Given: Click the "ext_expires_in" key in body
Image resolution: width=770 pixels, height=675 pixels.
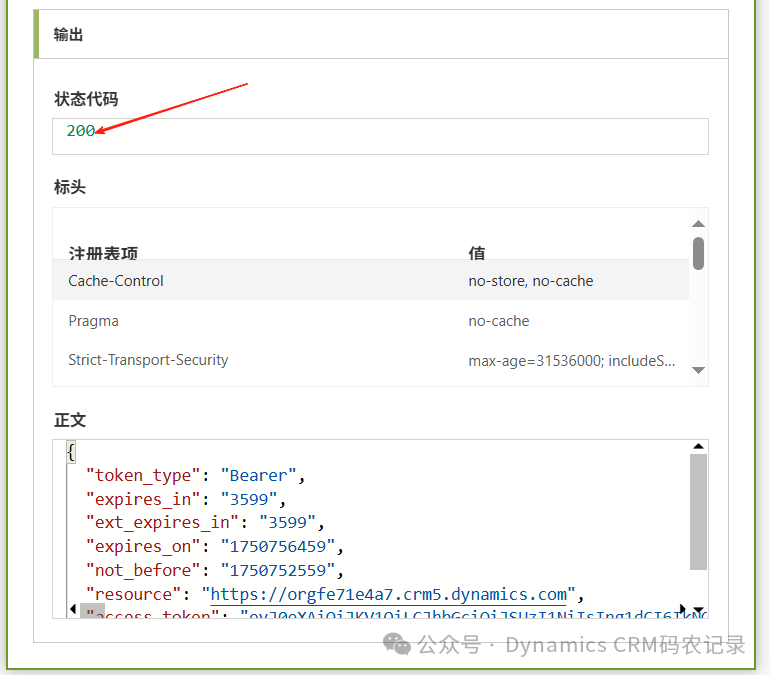Looking at the screenshot, I should pos(162,522).
